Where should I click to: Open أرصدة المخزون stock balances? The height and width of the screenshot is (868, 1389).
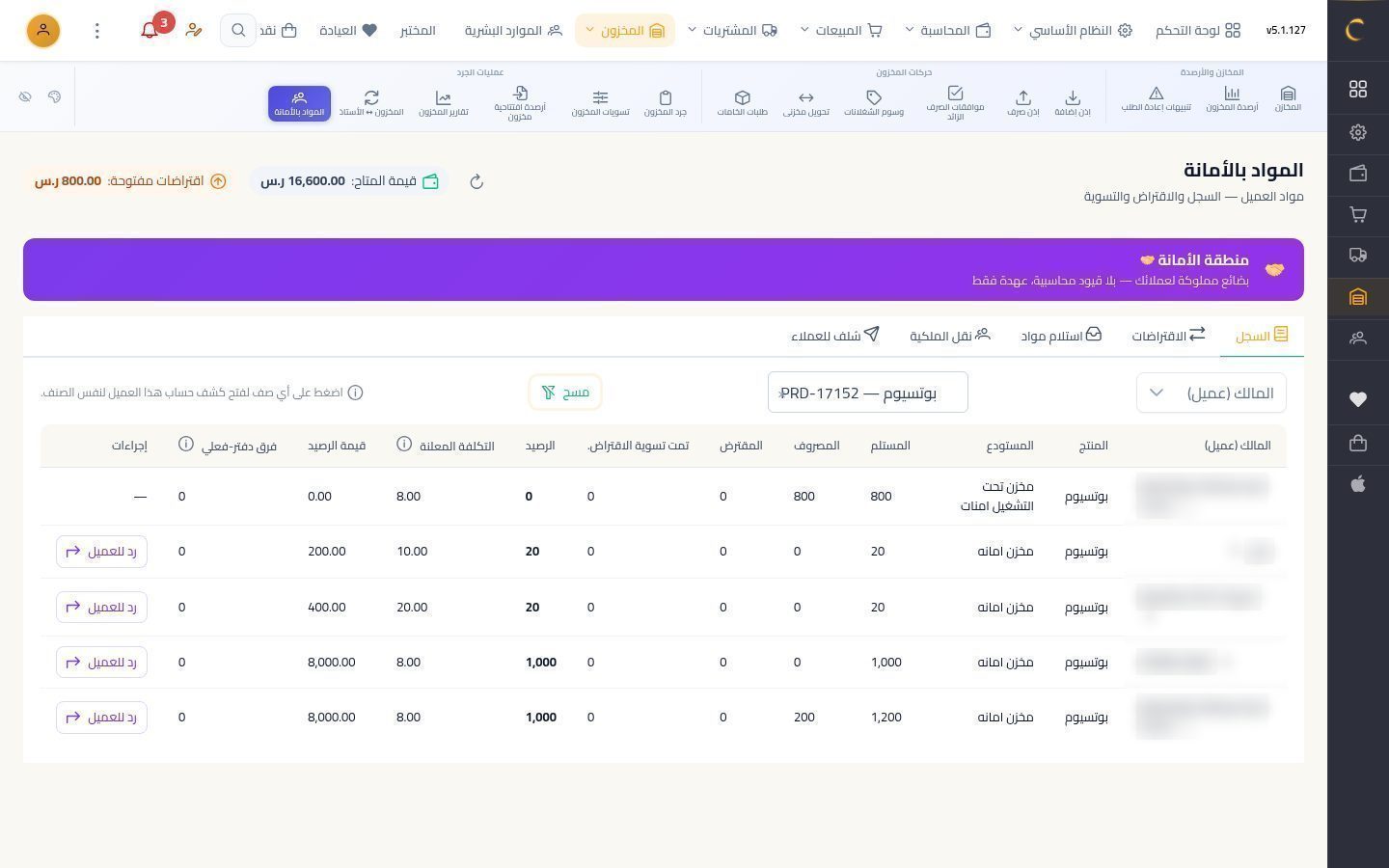pos(1232,98)
